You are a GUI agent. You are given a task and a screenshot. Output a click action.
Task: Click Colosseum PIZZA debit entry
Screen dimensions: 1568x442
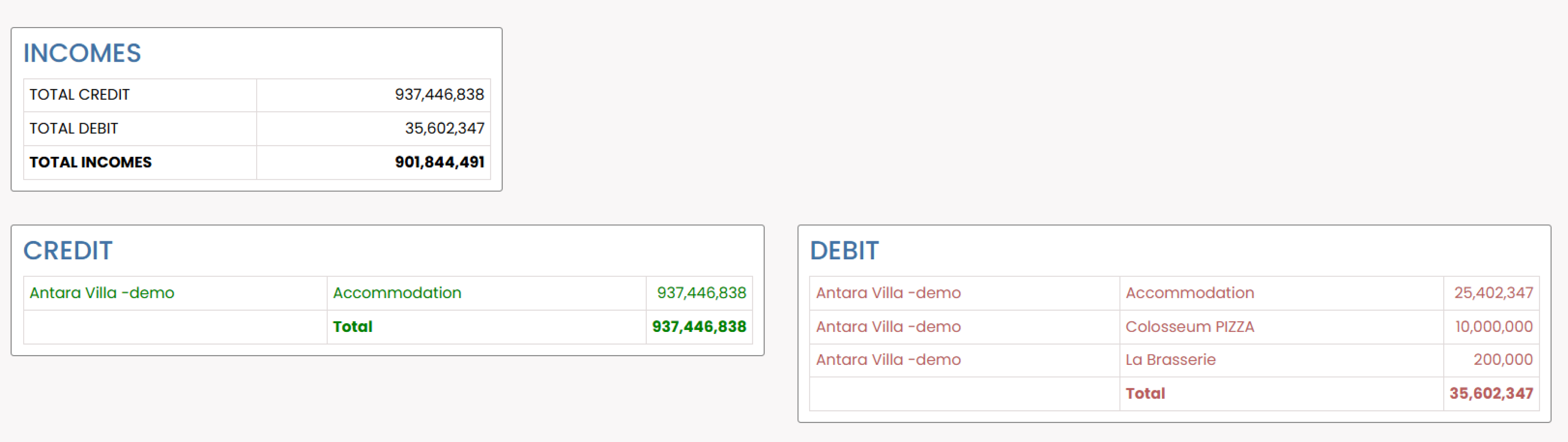point(1189,327)
